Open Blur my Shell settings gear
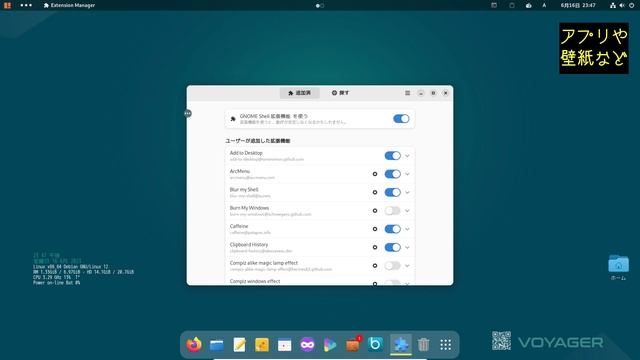640x360 pixels. click(x=375, y=192)
